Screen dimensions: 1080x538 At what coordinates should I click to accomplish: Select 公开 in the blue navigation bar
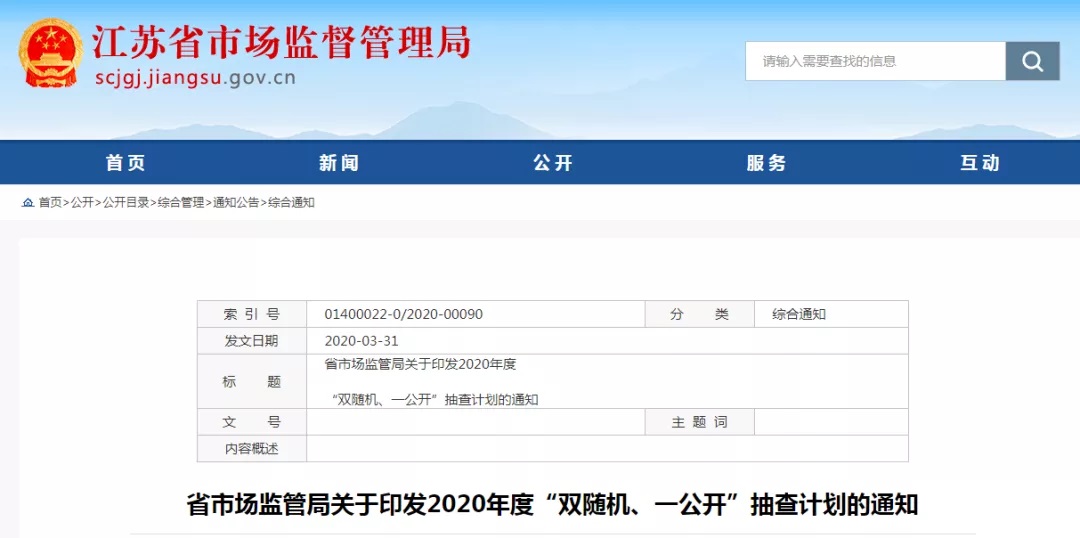(553, 163)
